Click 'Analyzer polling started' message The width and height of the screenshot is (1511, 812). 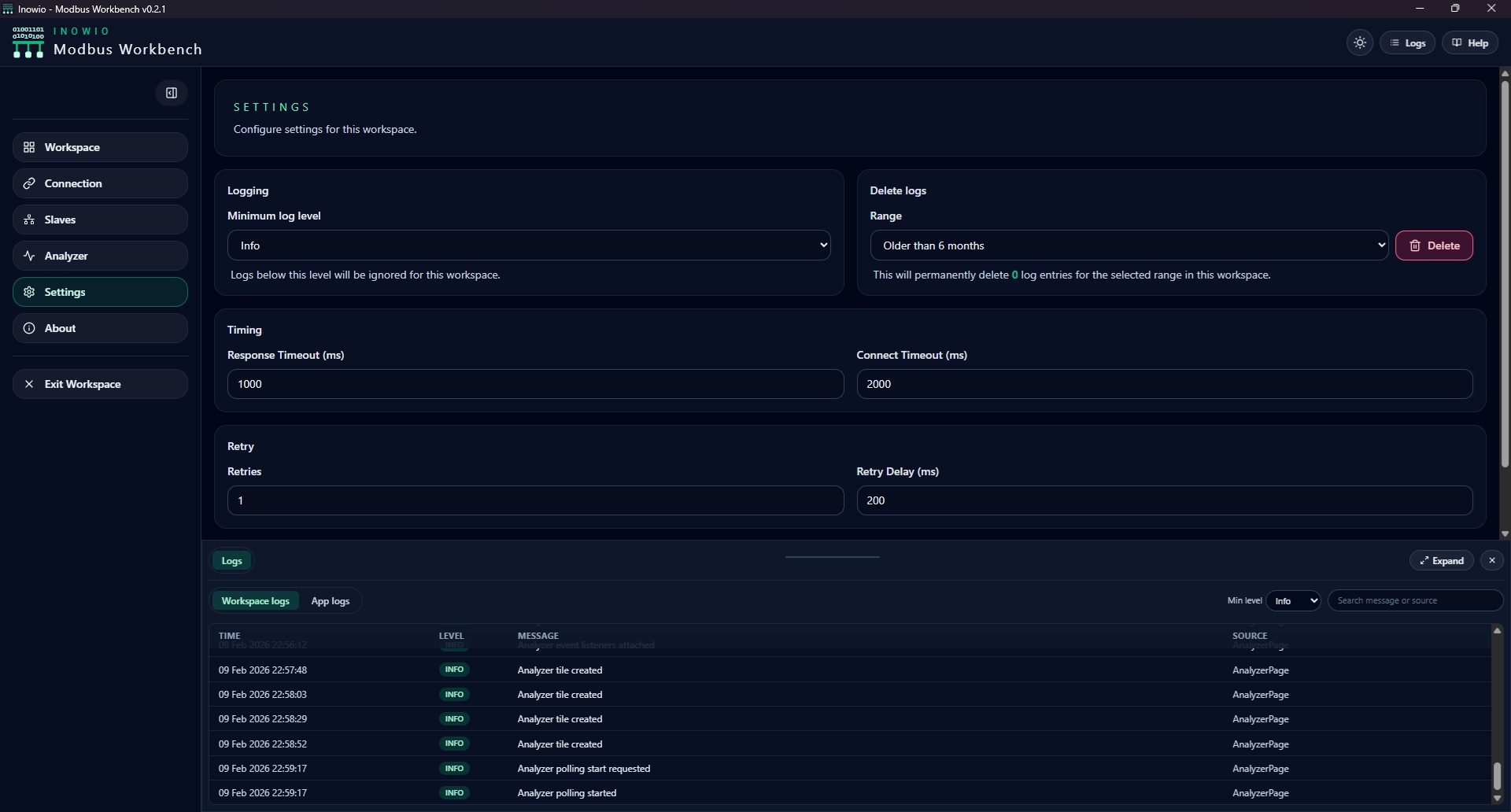pyautogui.click(x=567, y=793)
